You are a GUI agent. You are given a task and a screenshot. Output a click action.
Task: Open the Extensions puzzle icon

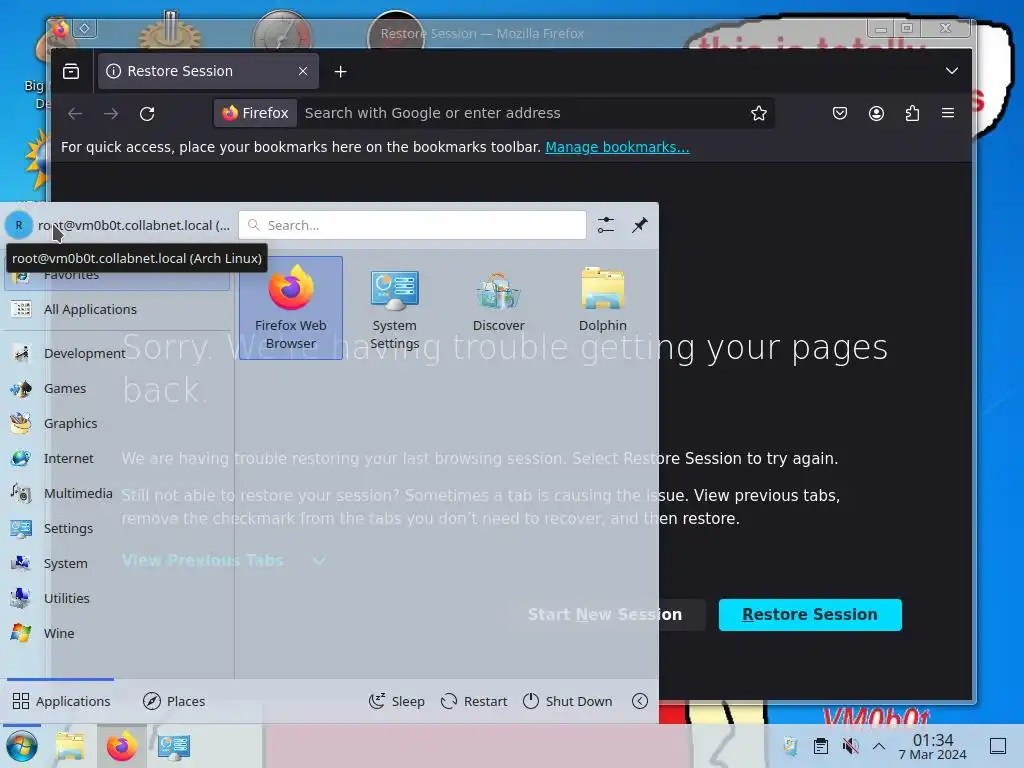(x=912, y=113)
